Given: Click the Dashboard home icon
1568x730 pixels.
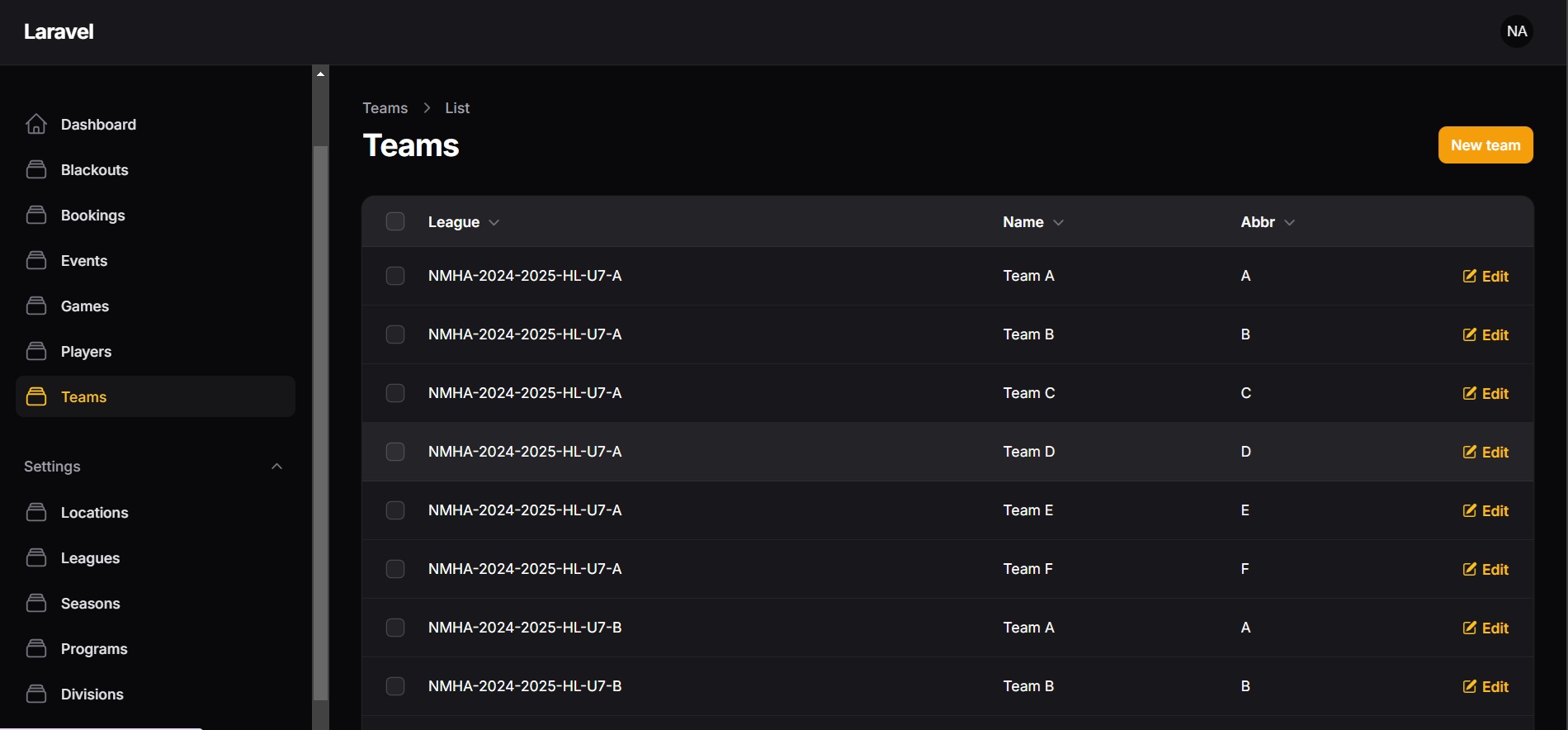Looking at the screenshot, I should coord(36,124).
